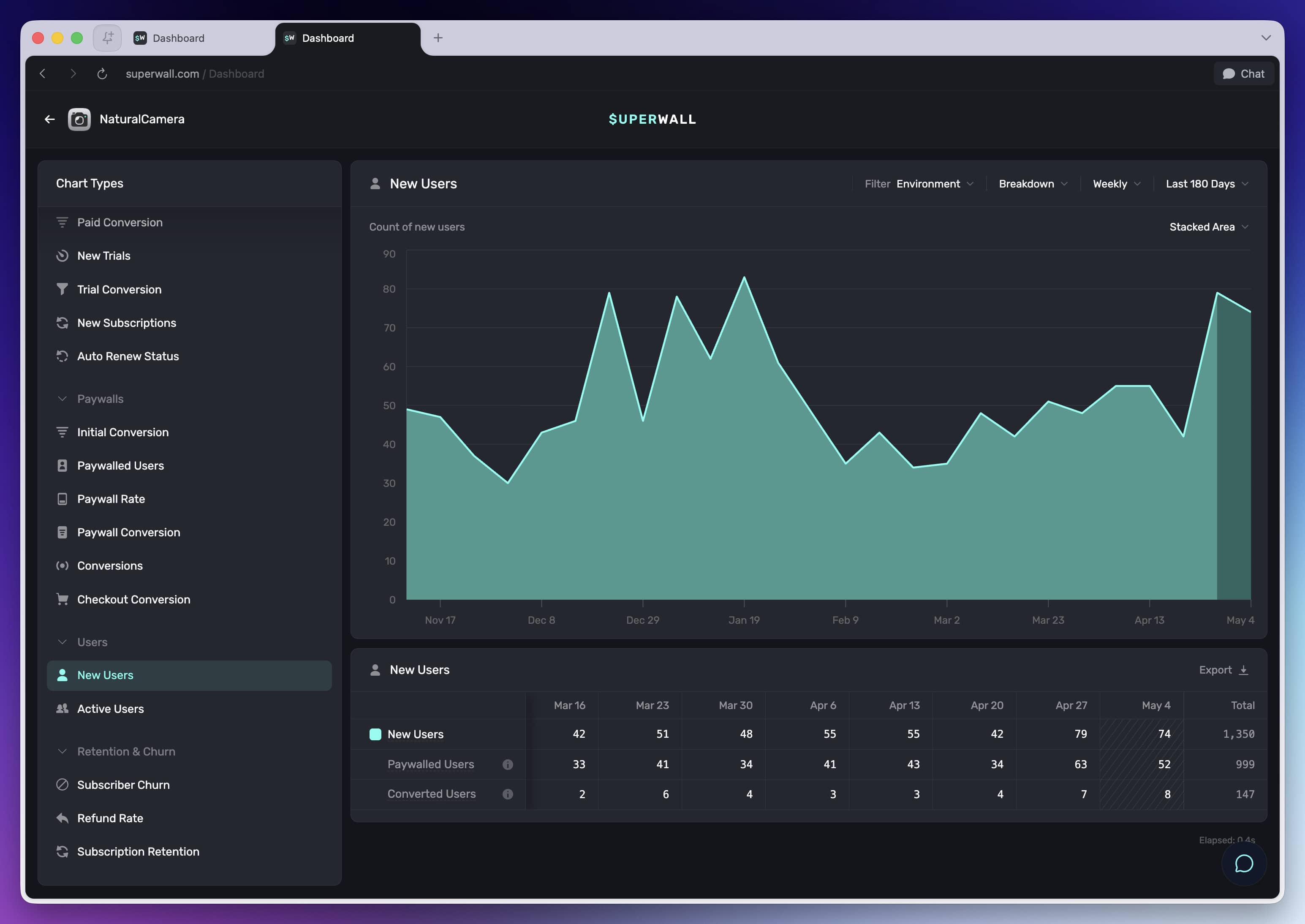
Task: Click the info icon next to Paywalled Users
Action: 508,765
